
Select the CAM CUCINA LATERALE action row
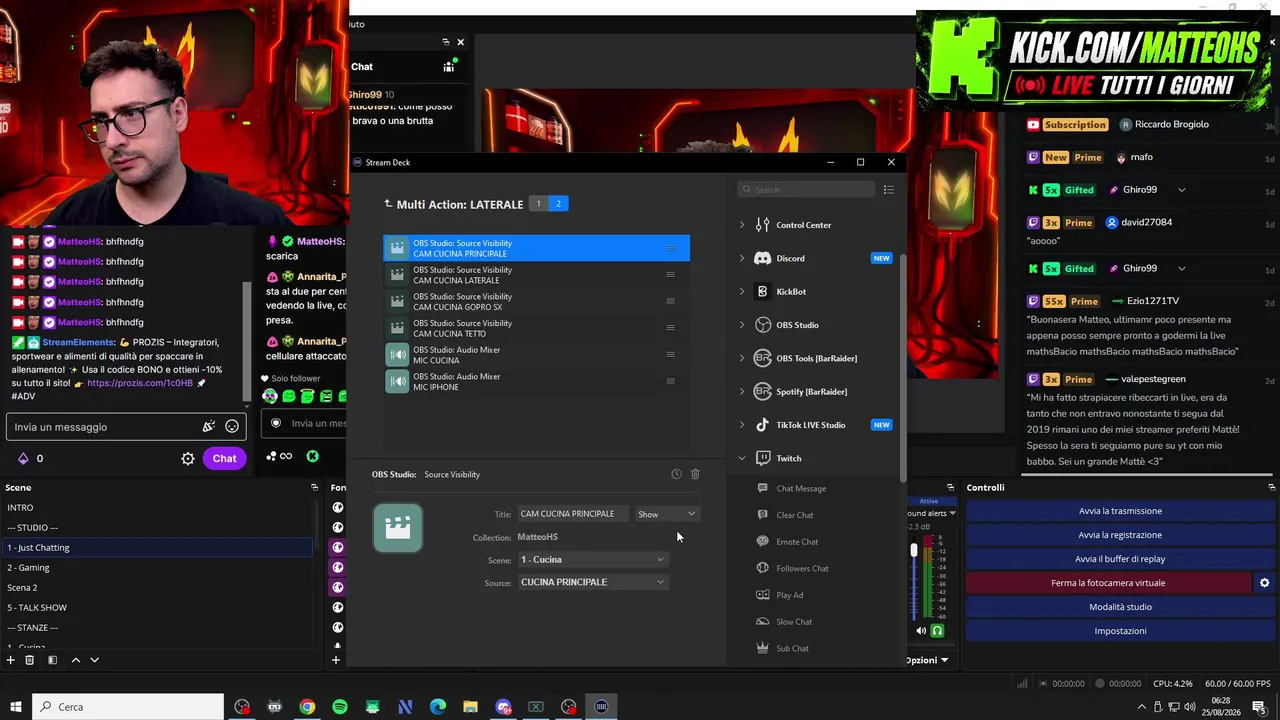pyautogui.click(x=536, y=275)
